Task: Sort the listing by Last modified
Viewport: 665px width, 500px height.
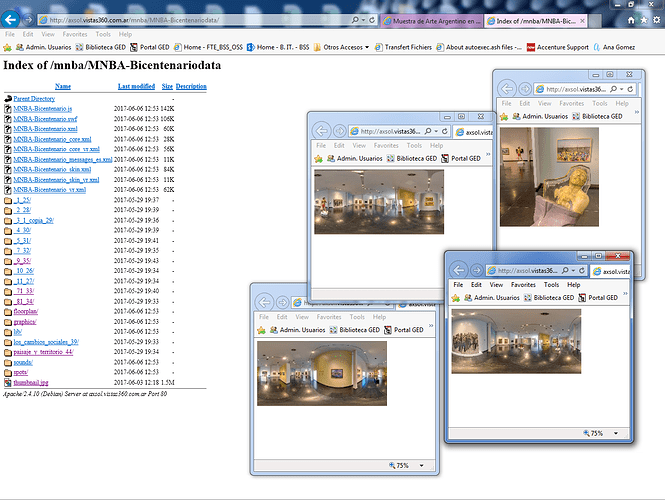Action: tap(136, 86)
